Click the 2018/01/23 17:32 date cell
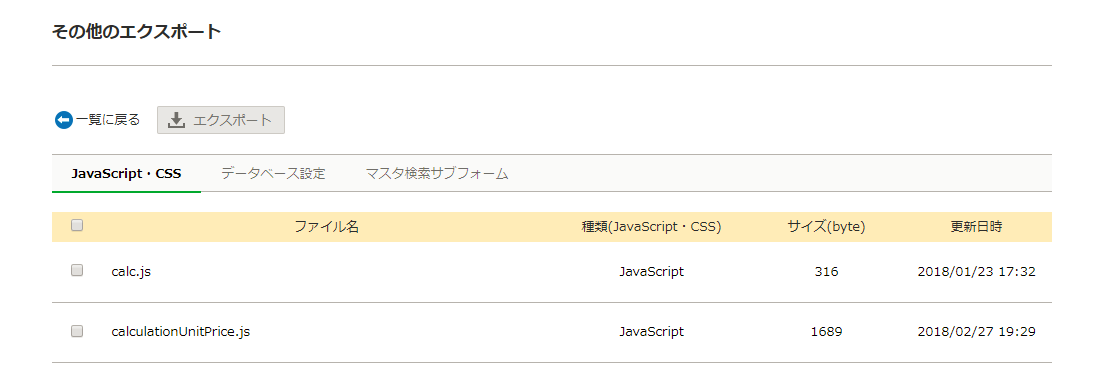 coord(976,272)
